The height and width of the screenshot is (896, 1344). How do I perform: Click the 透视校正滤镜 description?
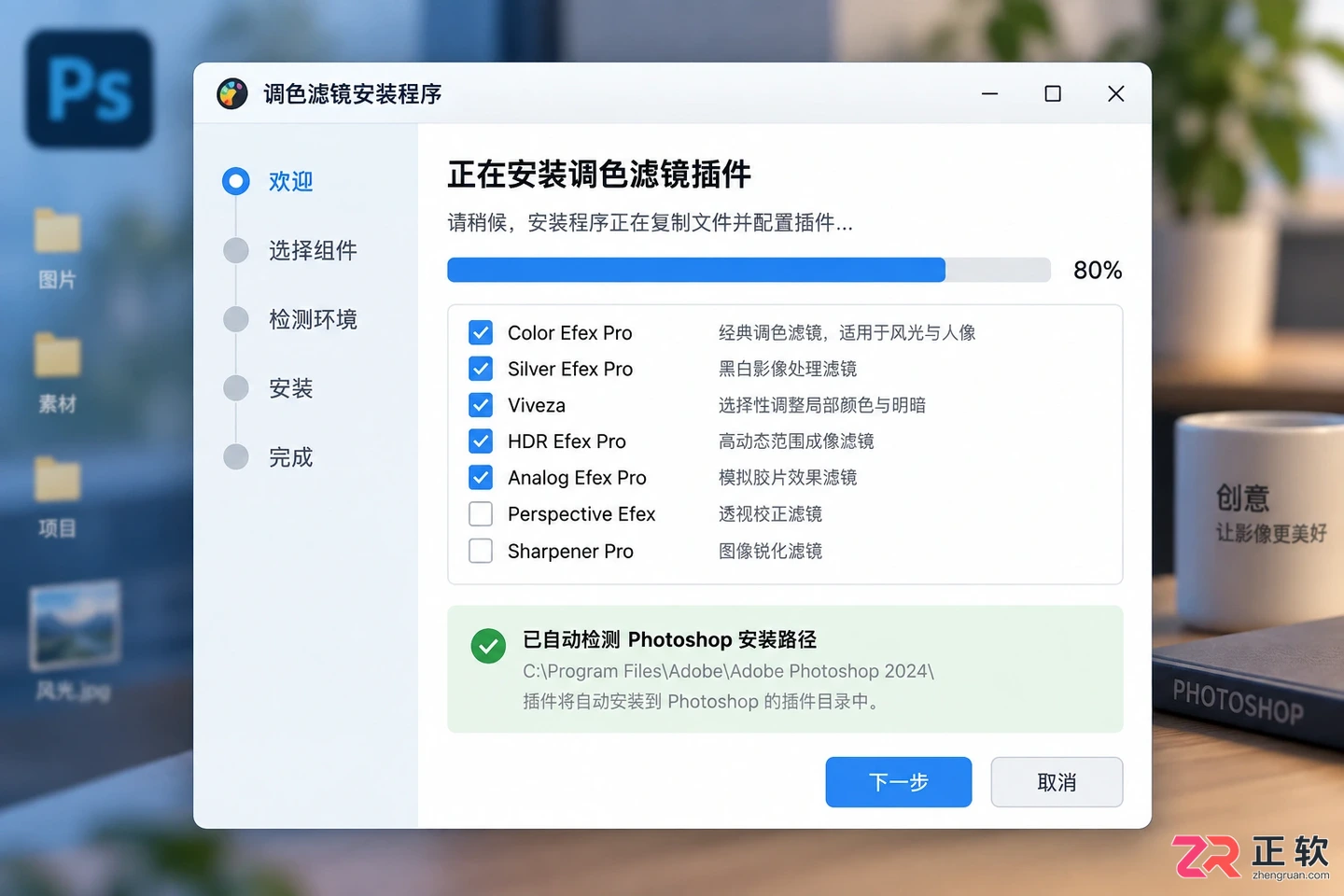tap(770, 513)
